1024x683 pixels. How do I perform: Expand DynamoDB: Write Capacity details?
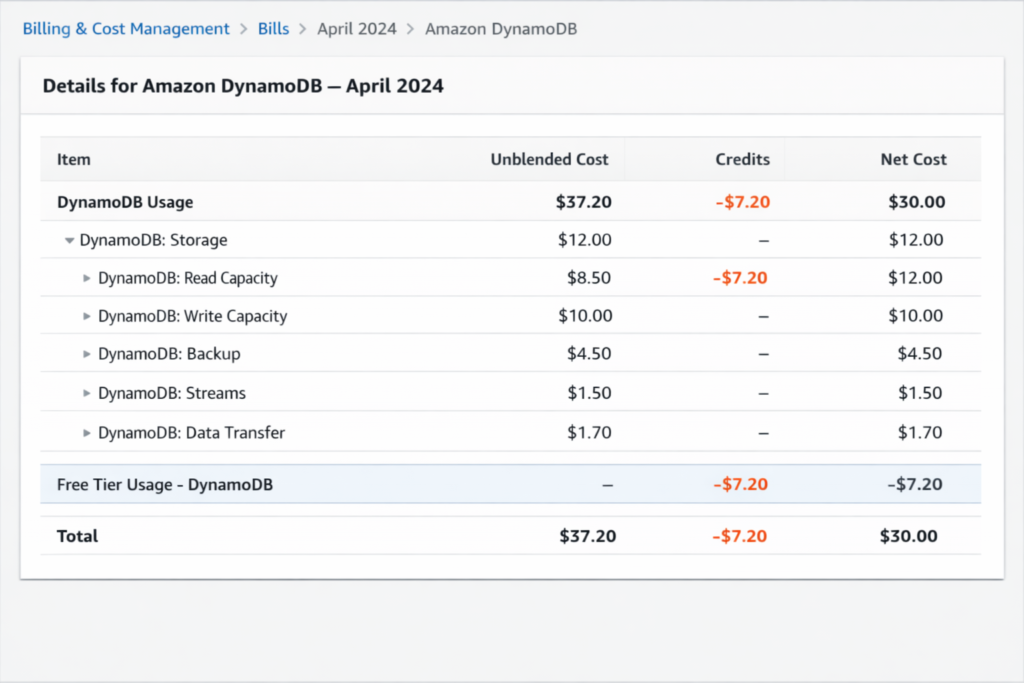click(x=88, y=316)
